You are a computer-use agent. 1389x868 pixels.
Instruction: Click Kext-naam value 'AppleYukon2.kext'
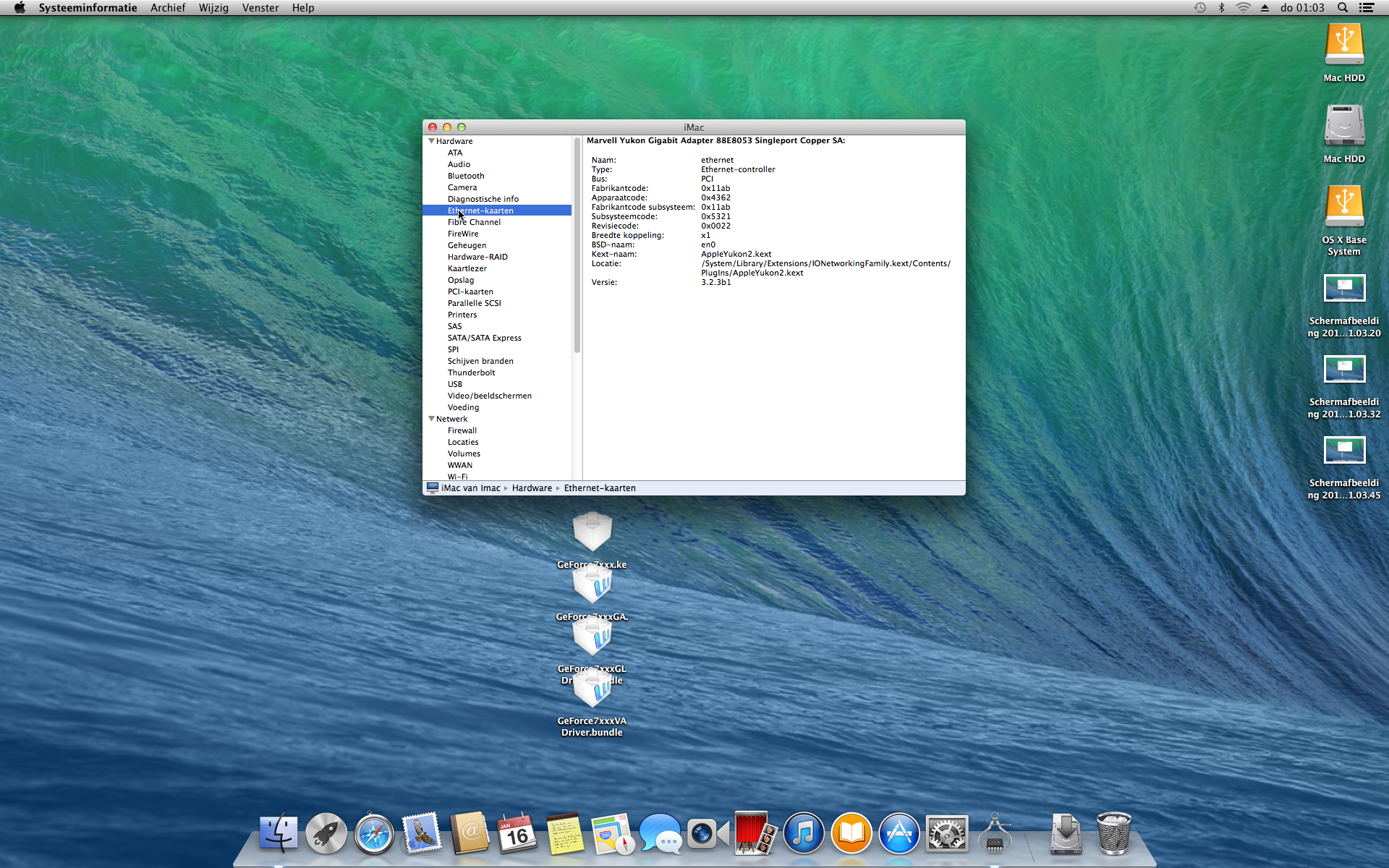click(x=736, y=254)
